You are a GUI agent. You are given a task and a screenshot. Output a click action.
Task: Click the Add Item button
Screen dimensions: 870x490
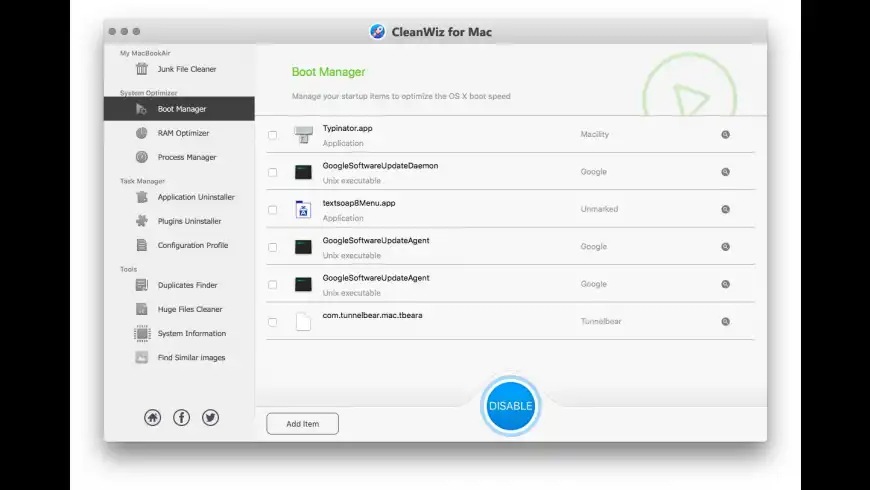[302, 423]
